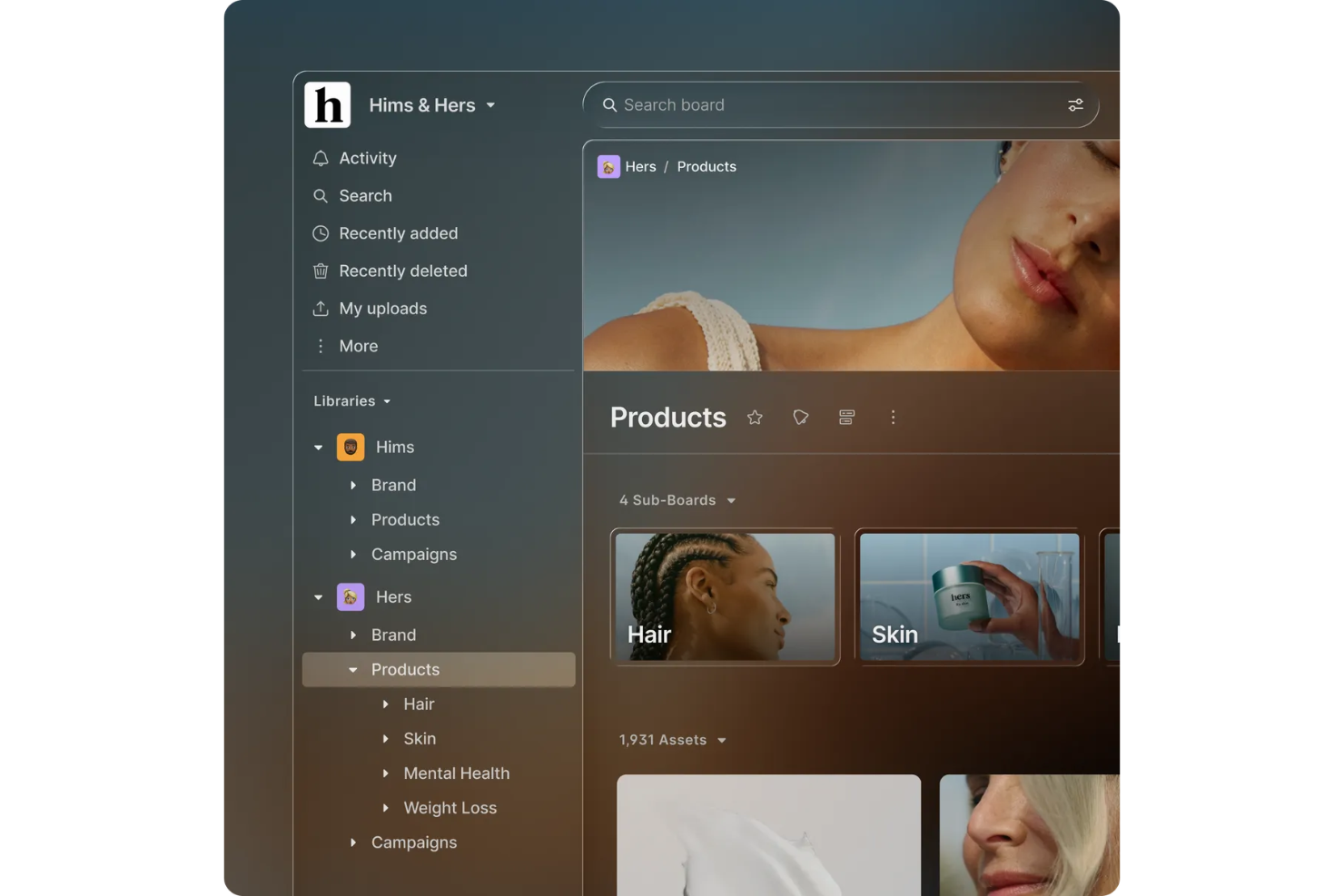The width and height of the screenshot is (1344, 896).
Task: Click the custom fields icon beside Products
Action: [846, 417]
